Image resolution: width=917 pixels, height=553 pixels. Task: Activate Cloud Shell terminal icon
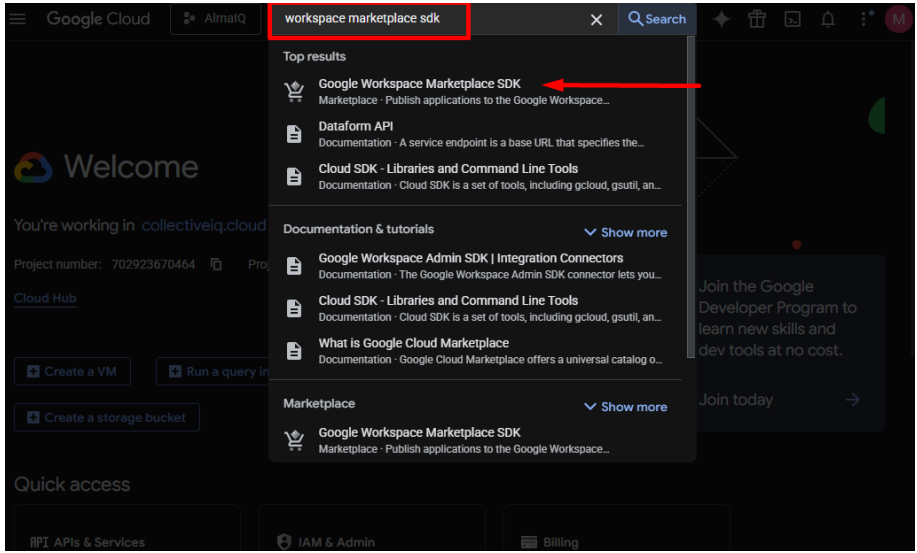[x=792, y=19]
